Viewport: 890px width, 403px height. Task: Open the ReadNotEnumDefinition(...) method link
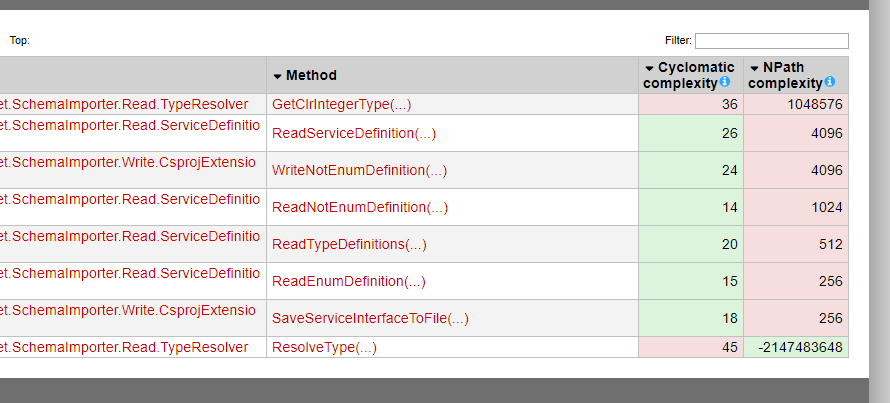click(360, 208)
